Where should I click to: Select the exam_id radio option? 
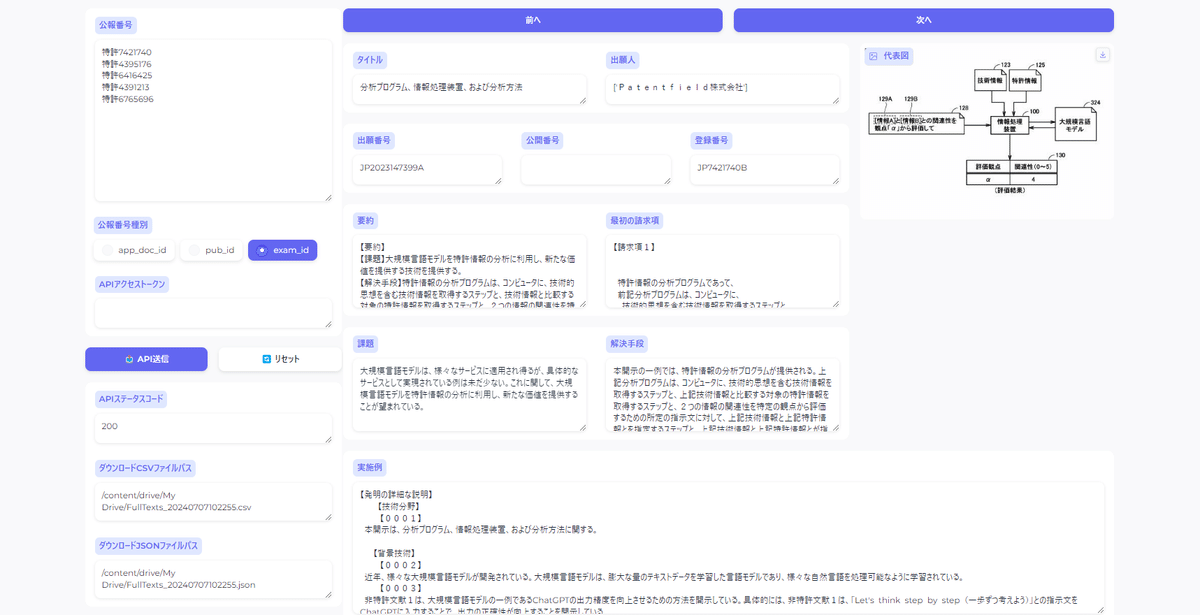pyautogui.click(x=282, y=250)
